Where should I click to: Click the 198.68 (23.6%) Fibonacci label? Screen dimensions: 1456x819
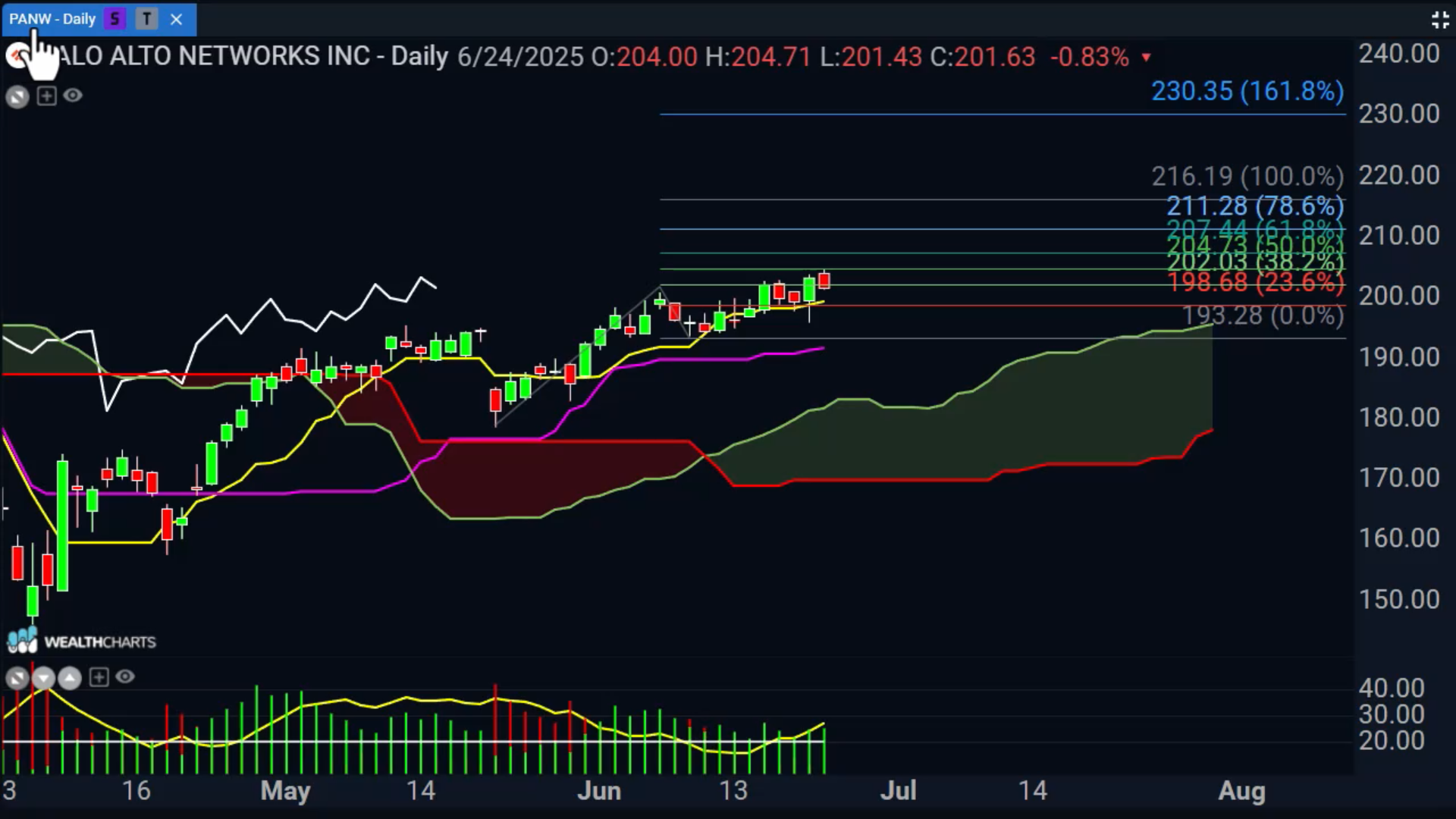[1255, 282]
